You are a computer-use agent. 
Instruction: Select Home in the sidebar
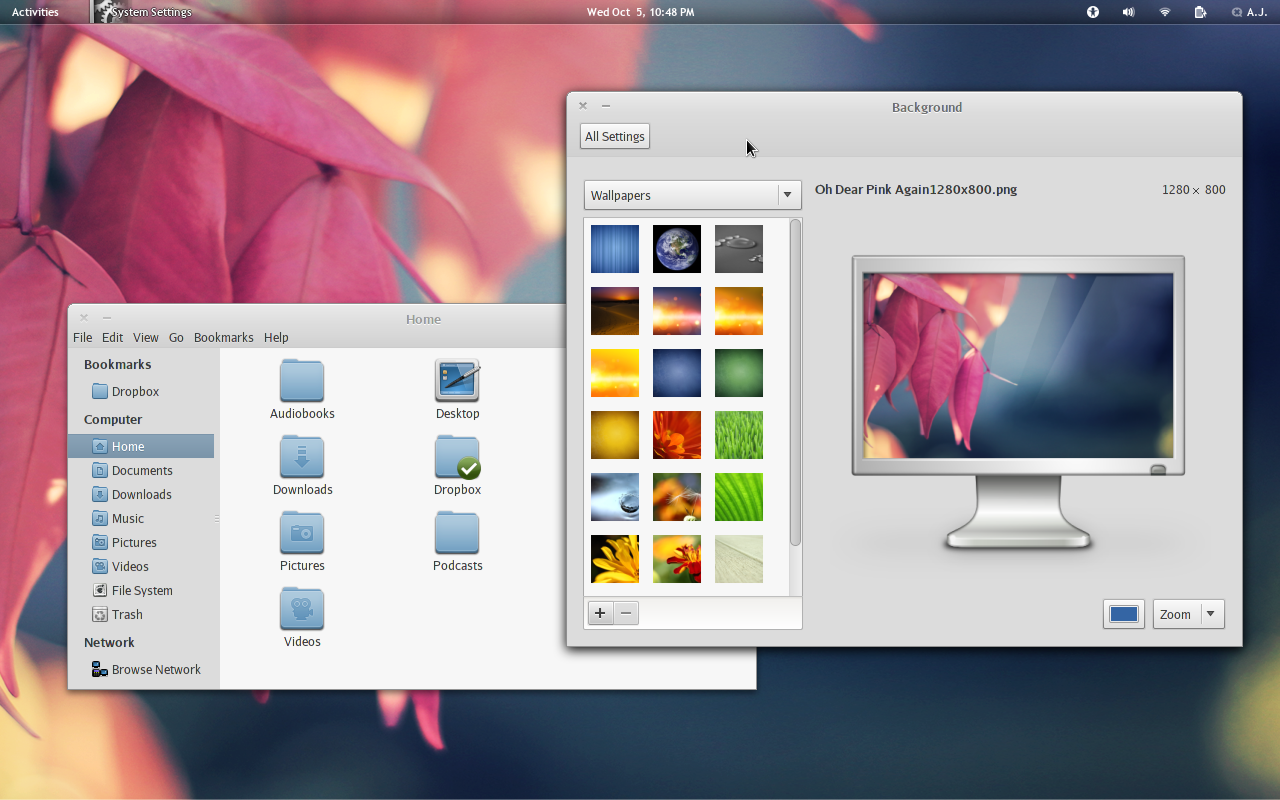coord(141,446)
